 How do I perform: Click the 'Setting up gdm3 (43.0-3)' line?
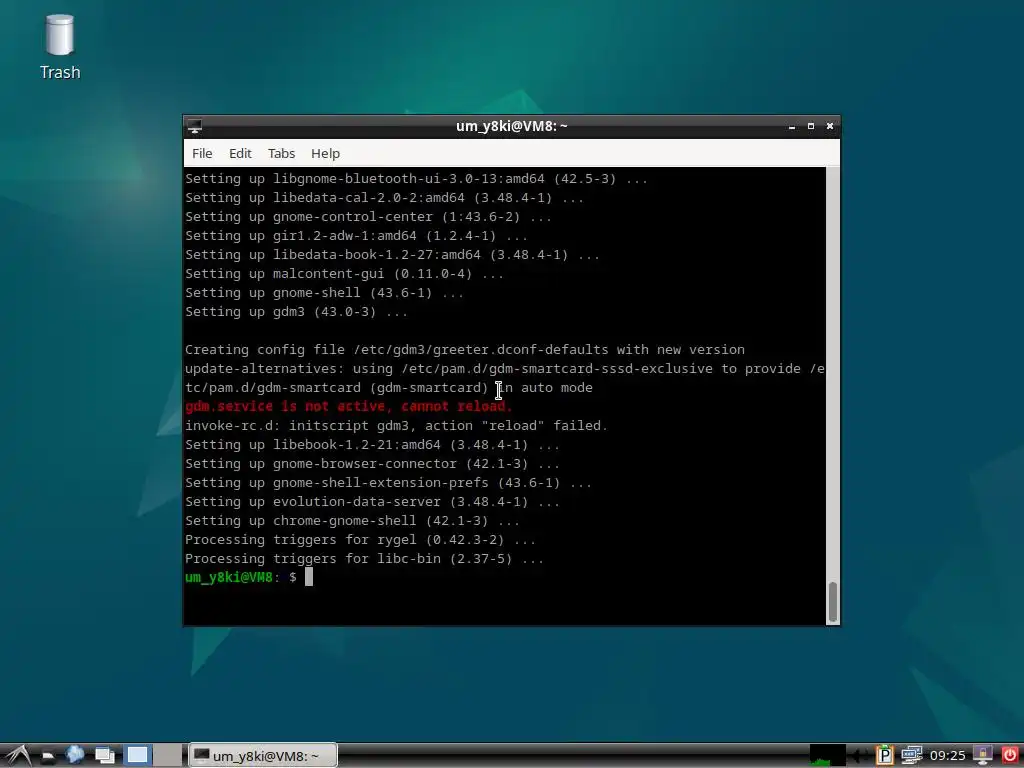[296, 312]
